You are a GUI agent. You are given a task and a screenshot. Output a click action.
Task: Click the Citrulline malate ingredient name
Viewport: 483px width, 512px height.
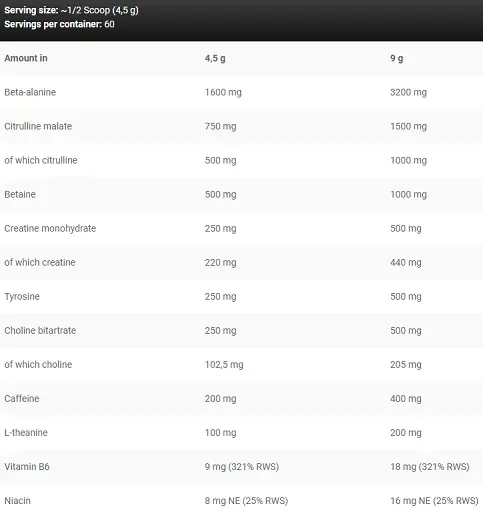pyautogui.click(x=38, y=126)
